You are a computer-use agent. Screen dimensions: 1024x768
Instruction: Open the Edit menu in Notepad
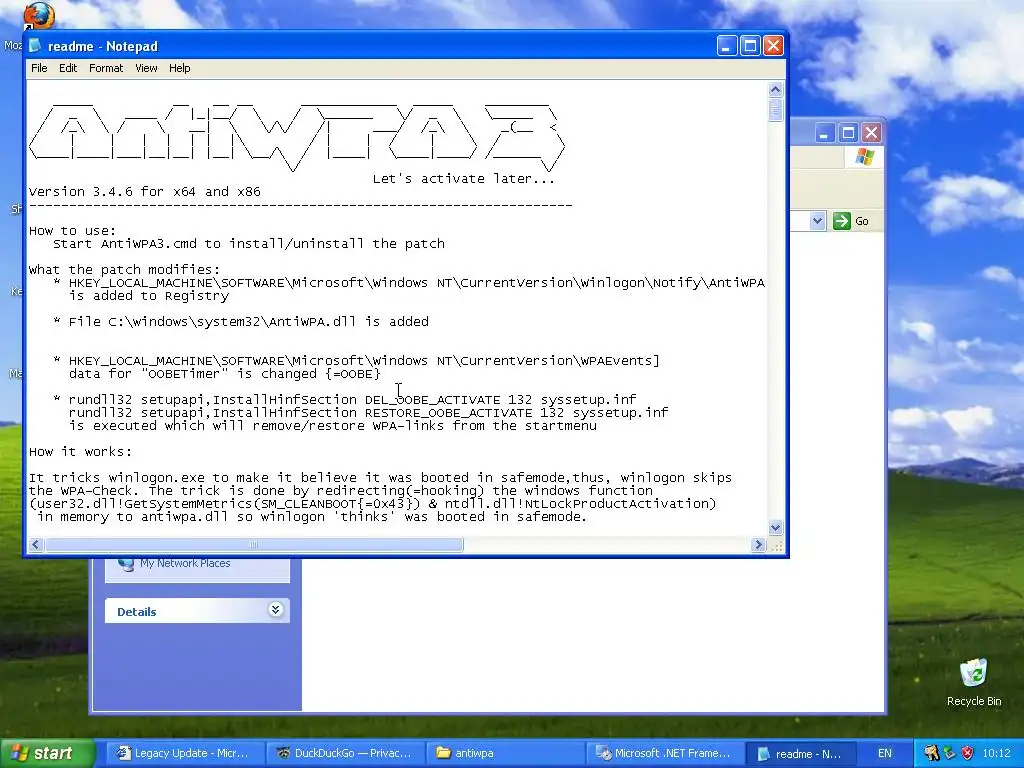(x=68, y=68)
